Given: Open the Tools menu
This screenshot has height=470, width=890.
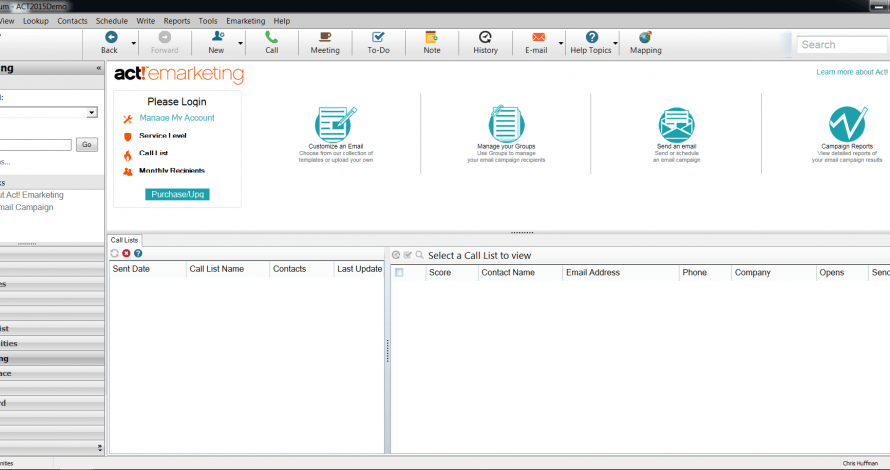Looking at the screenshot, I should coord(208,21).
